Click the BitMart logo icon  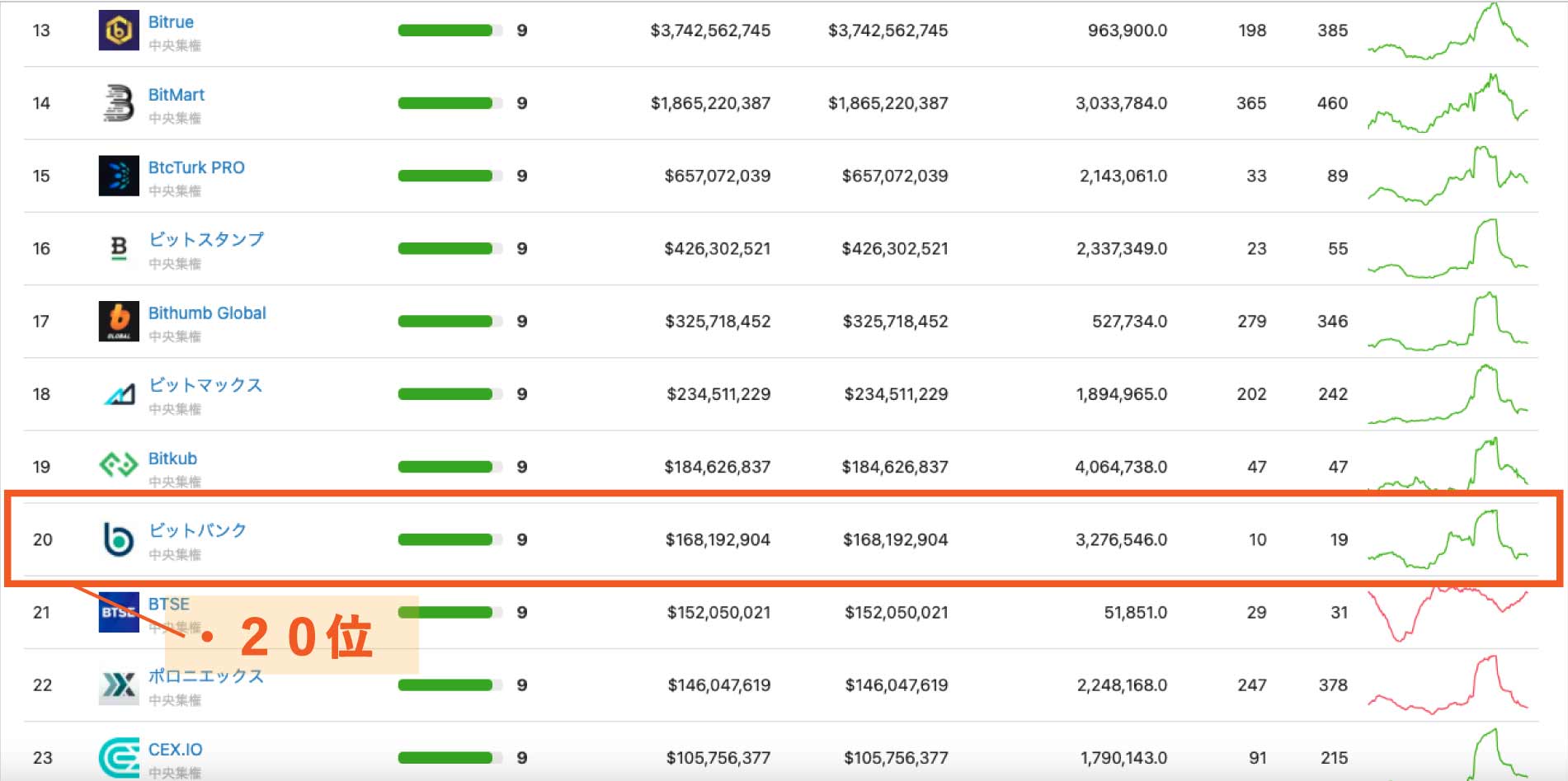[x=119, y=103]
